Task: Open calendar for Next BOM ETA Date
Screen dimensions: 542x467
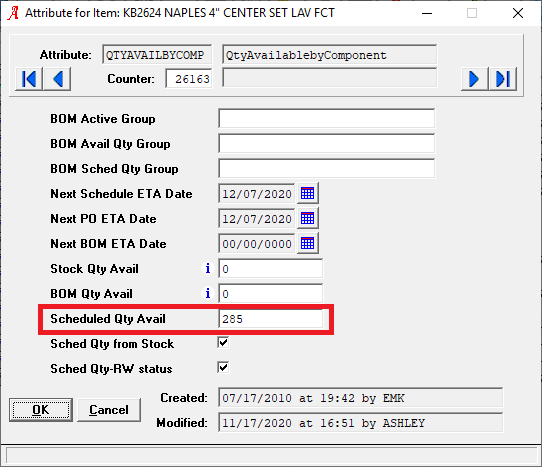Action: tap(308, 243)
